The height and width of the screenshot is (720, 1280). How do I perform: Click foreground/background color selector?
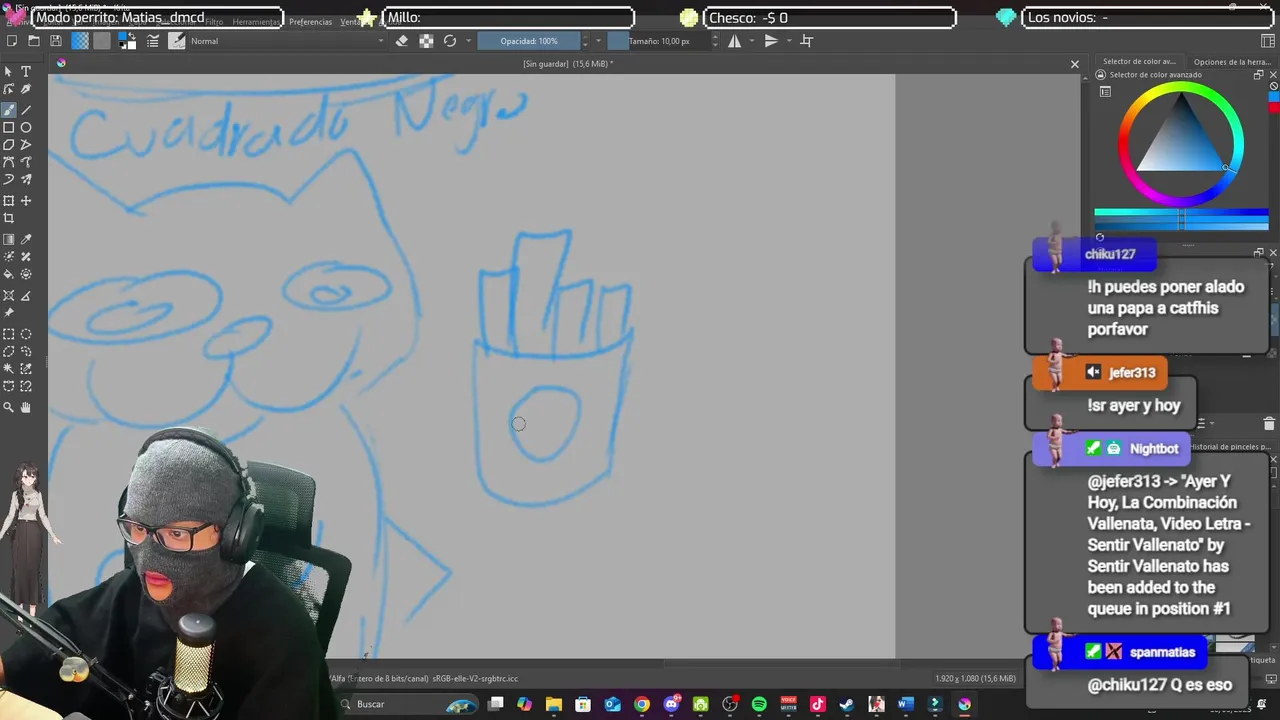127,41
